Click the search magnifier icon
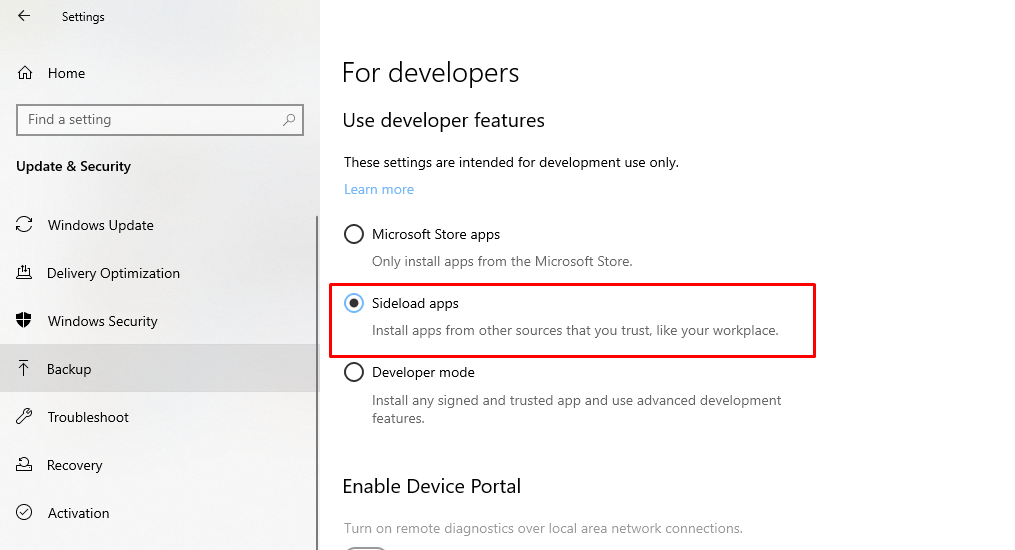This screenshot has height=550, width=1015. (x=289, y=120)
